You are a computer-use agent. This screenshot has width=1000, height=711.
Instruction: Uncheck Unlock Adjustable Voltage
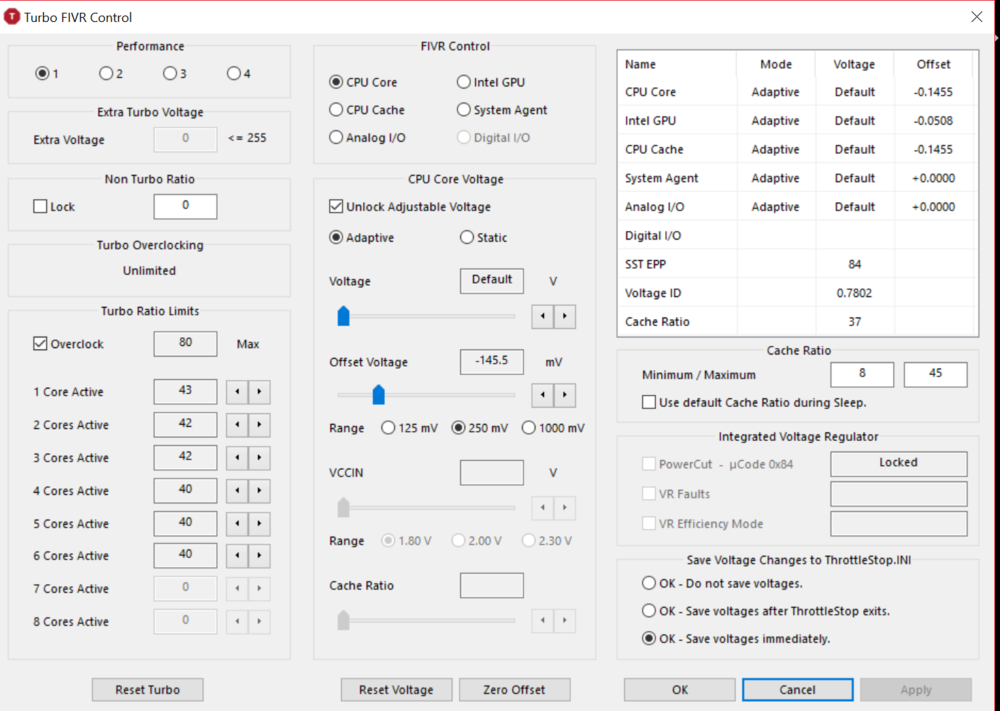337,207
